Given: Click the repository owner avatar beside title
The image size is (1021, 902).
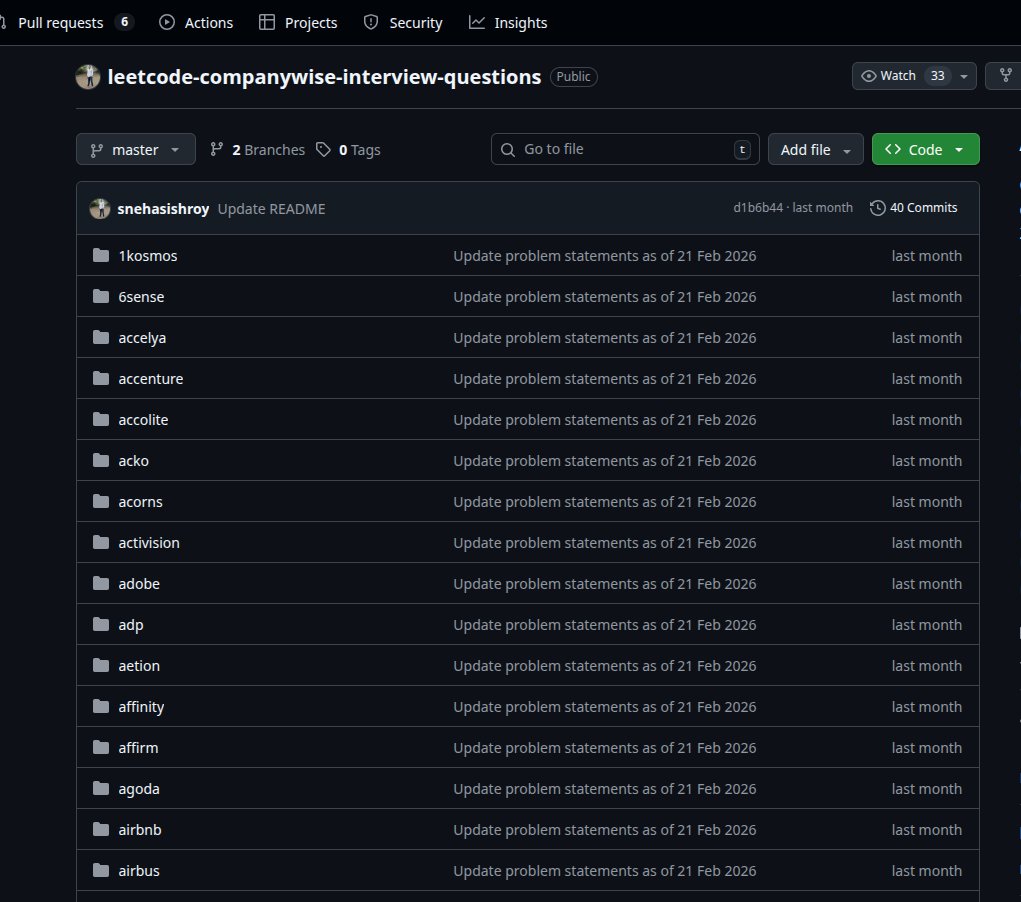Looking at the screenshot, I should (x=88, y=77).
